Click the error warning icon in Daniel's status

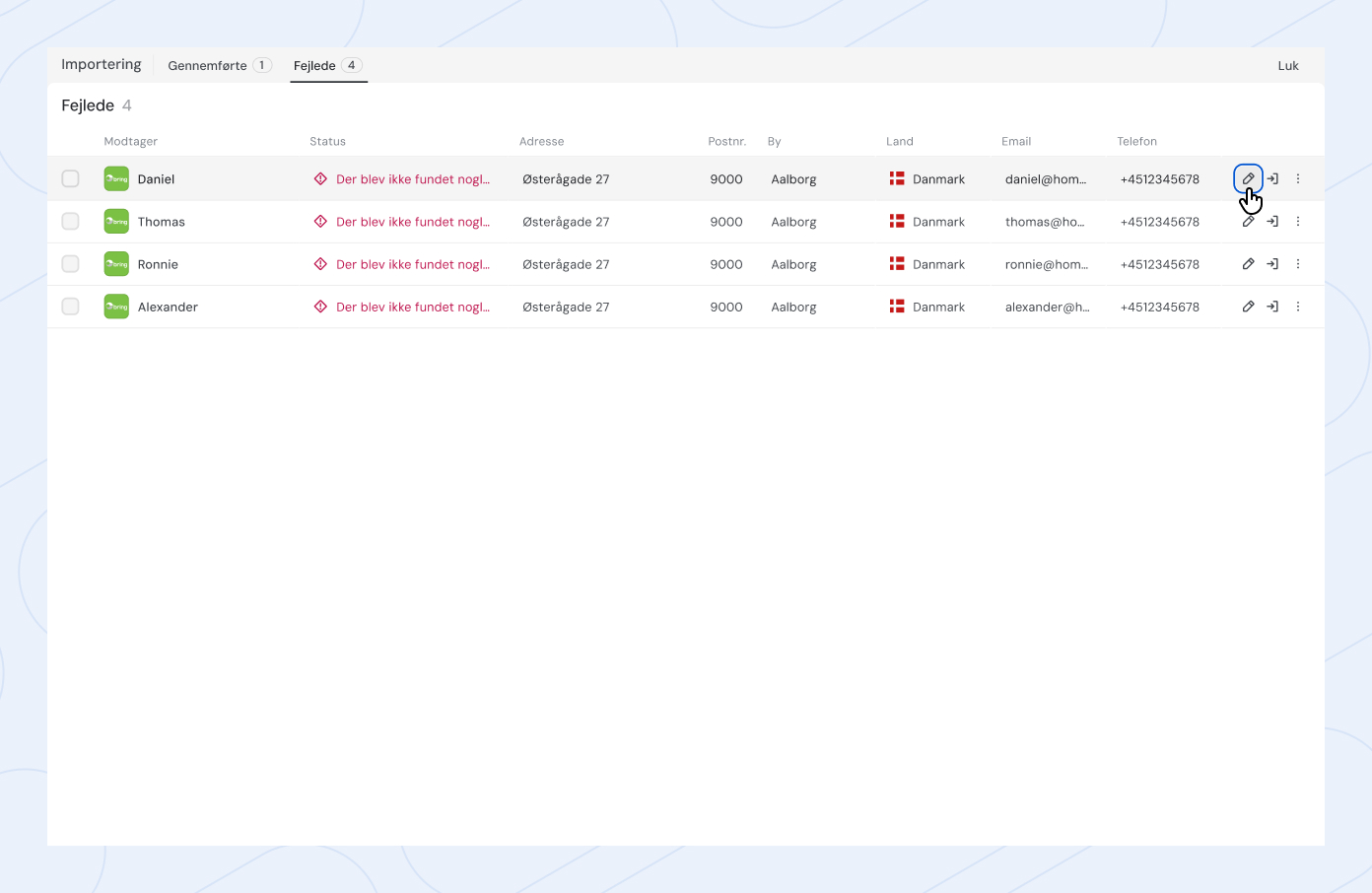pos(320,178)
